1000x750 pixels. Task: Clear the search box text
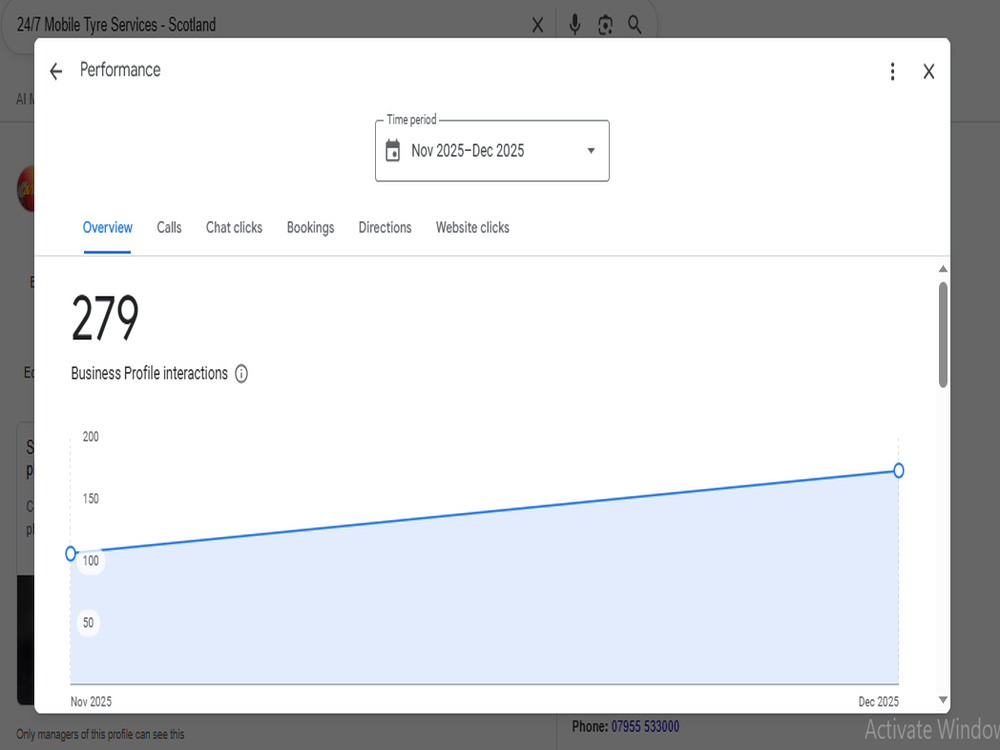click(538, 25)
